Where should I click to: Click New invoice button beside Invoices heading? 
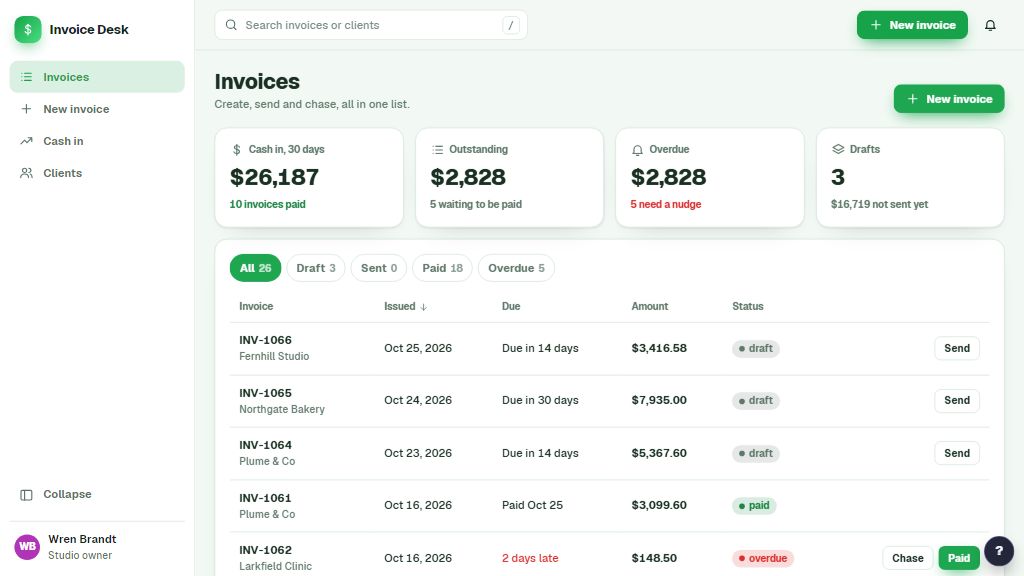point(948,99)
